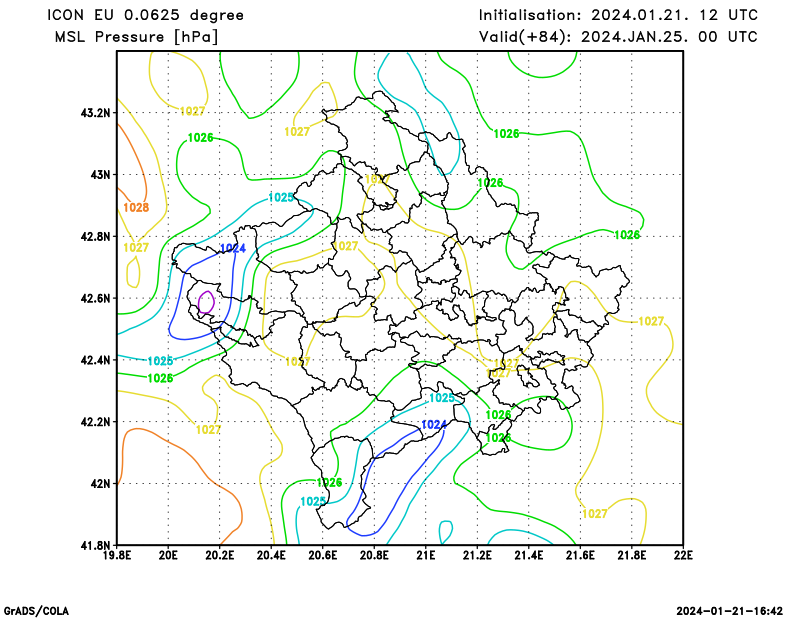800x618 pixels.
Task: Select the "21.2E" longitude label
Action: tap(478, 555)
